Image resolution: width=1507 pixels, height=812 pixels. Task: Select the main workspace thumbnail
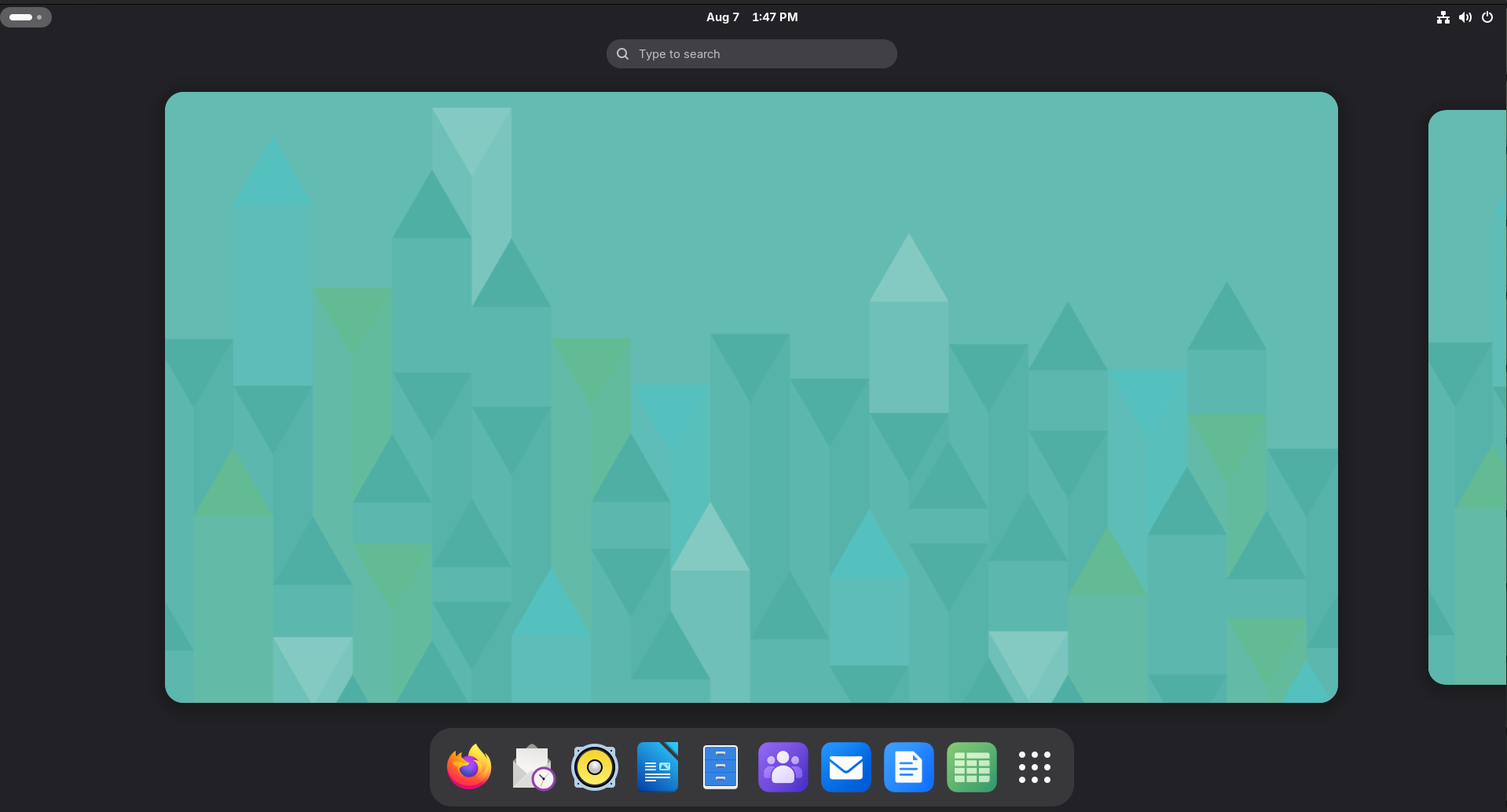coord(751,397)
